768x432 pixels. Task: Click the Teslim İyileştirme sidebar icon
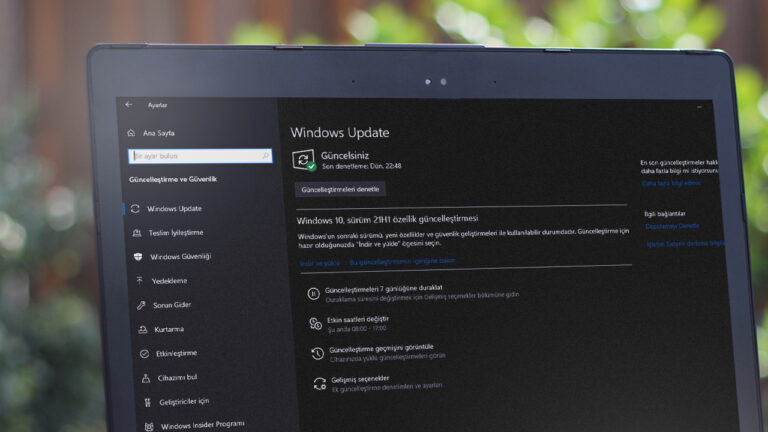(x=137, y=233)
